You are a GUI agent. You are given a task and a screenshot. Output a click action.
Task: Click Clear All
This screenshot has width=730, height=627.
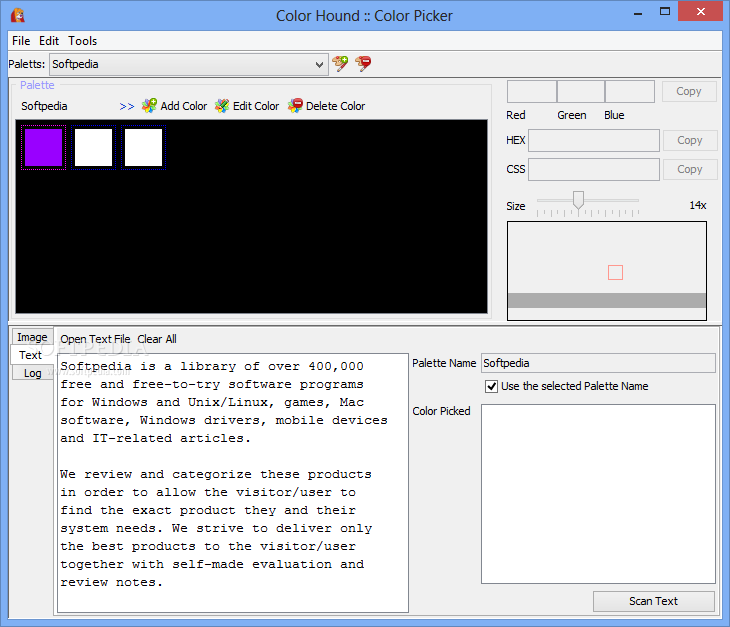157,339
